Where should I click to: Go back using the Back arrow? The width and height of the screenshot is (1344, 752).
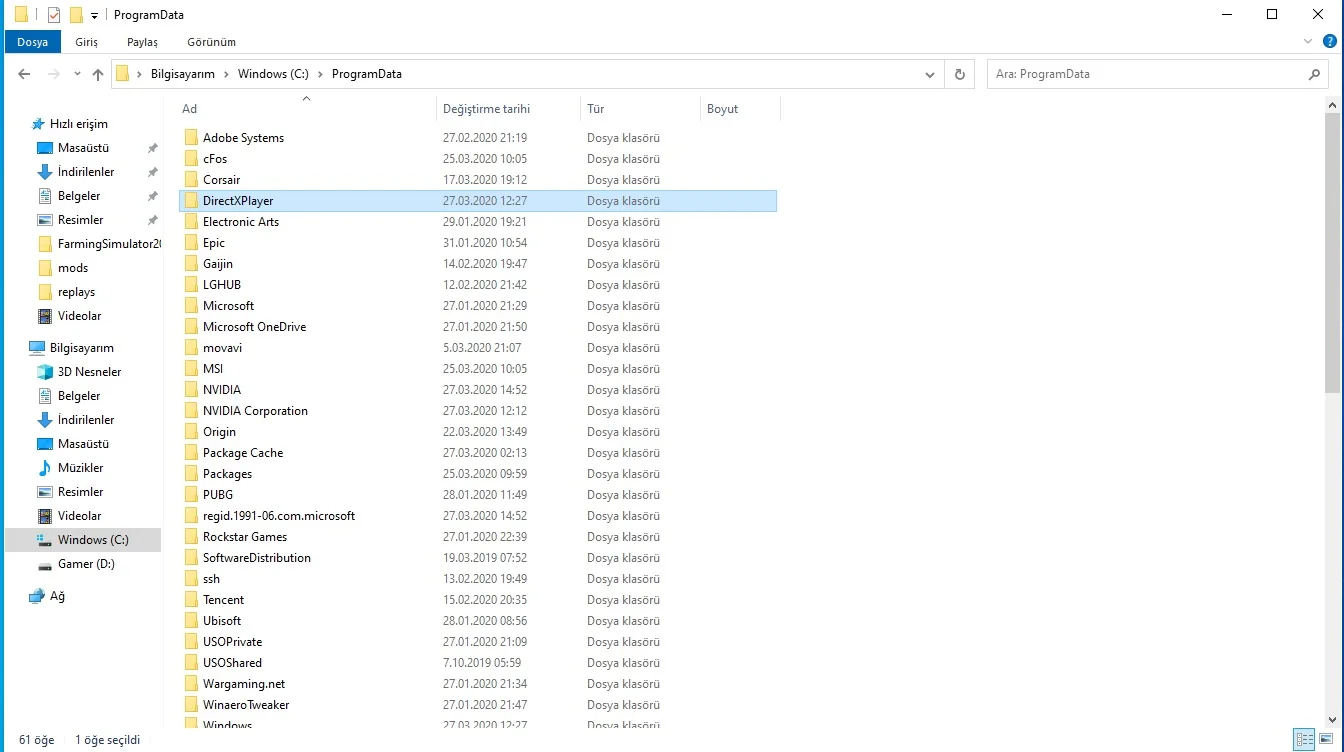(25, 74)
